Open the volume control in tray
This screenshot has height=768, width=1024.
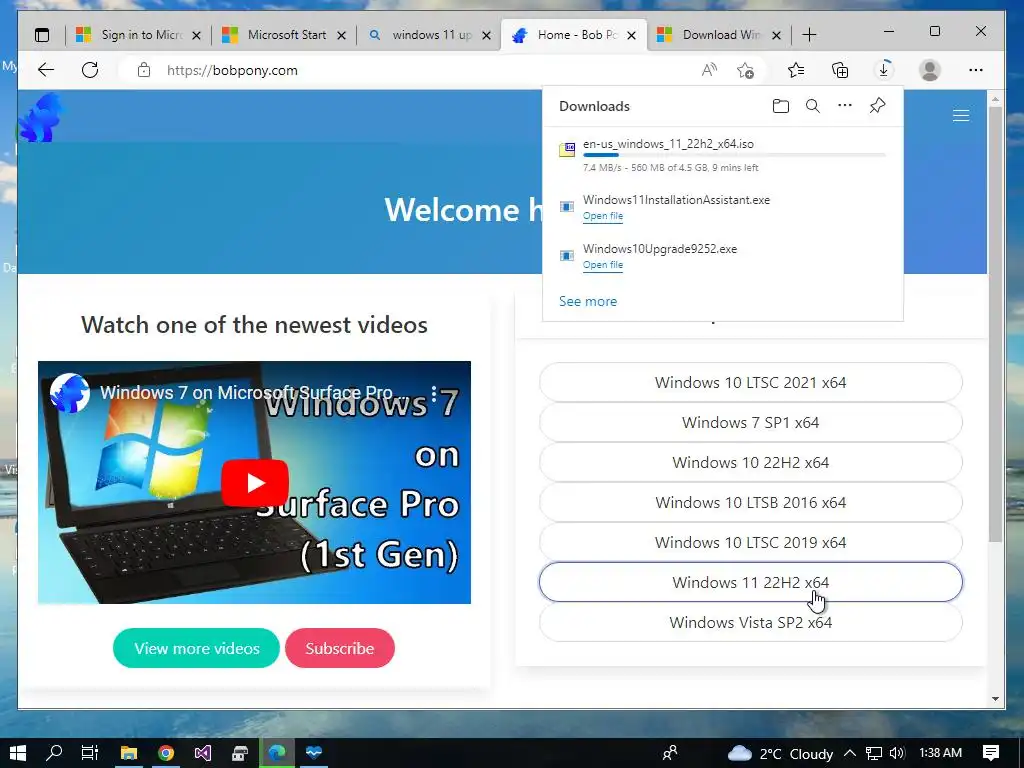tap(897, 753)
